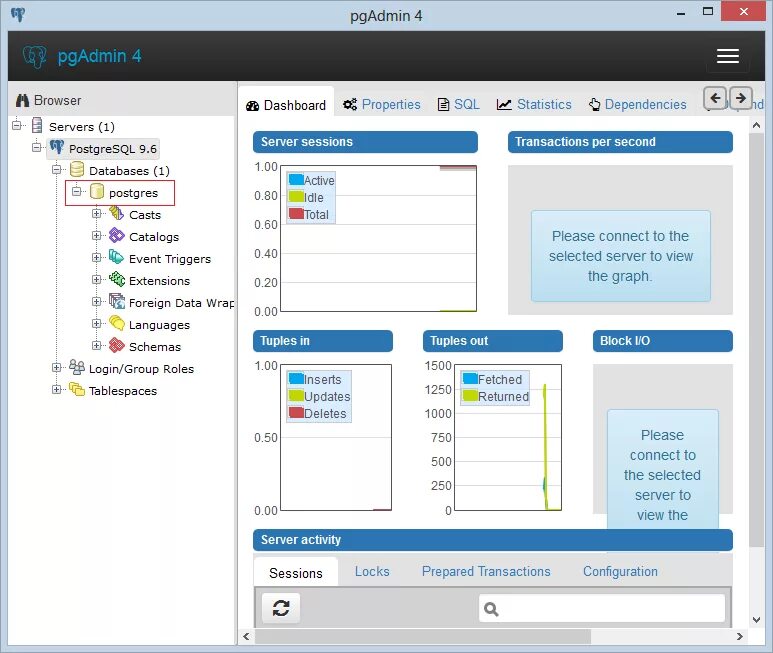Click the refresh icon in Server activity
This screenshot has width=773, height=653.
281,608
